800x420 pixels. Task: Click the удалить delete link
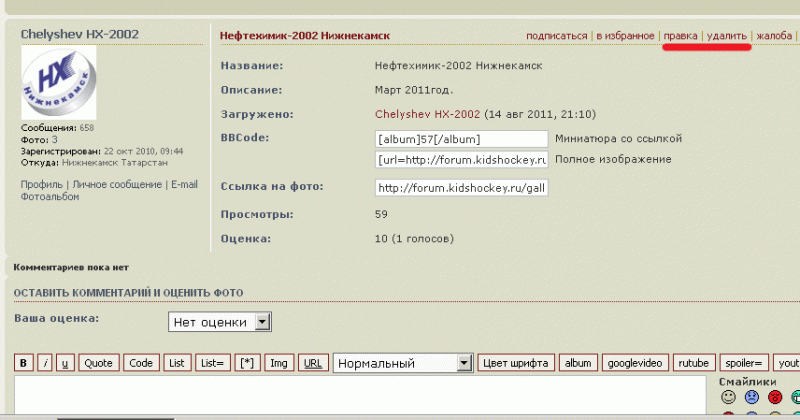(727, 36)
